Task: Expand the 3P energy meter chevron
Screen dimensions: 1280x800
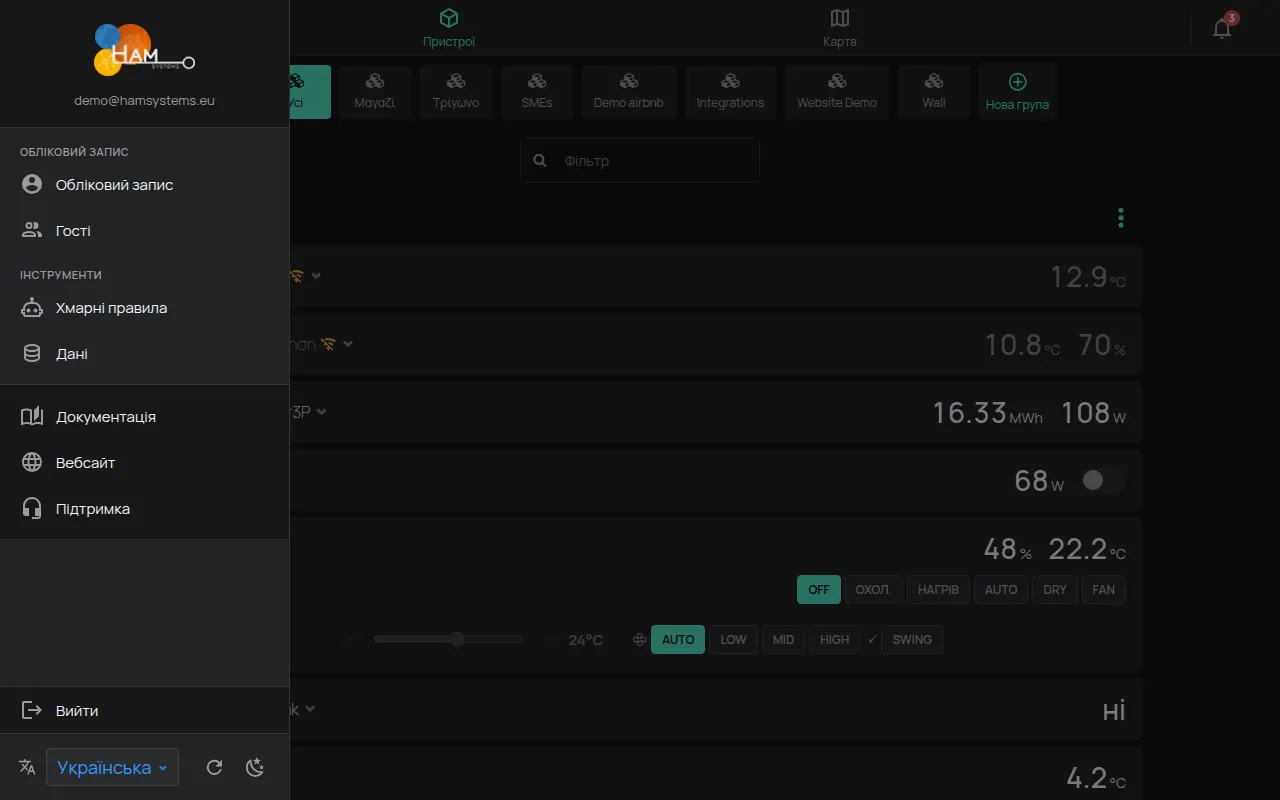Action: click(x=321, y=412)
